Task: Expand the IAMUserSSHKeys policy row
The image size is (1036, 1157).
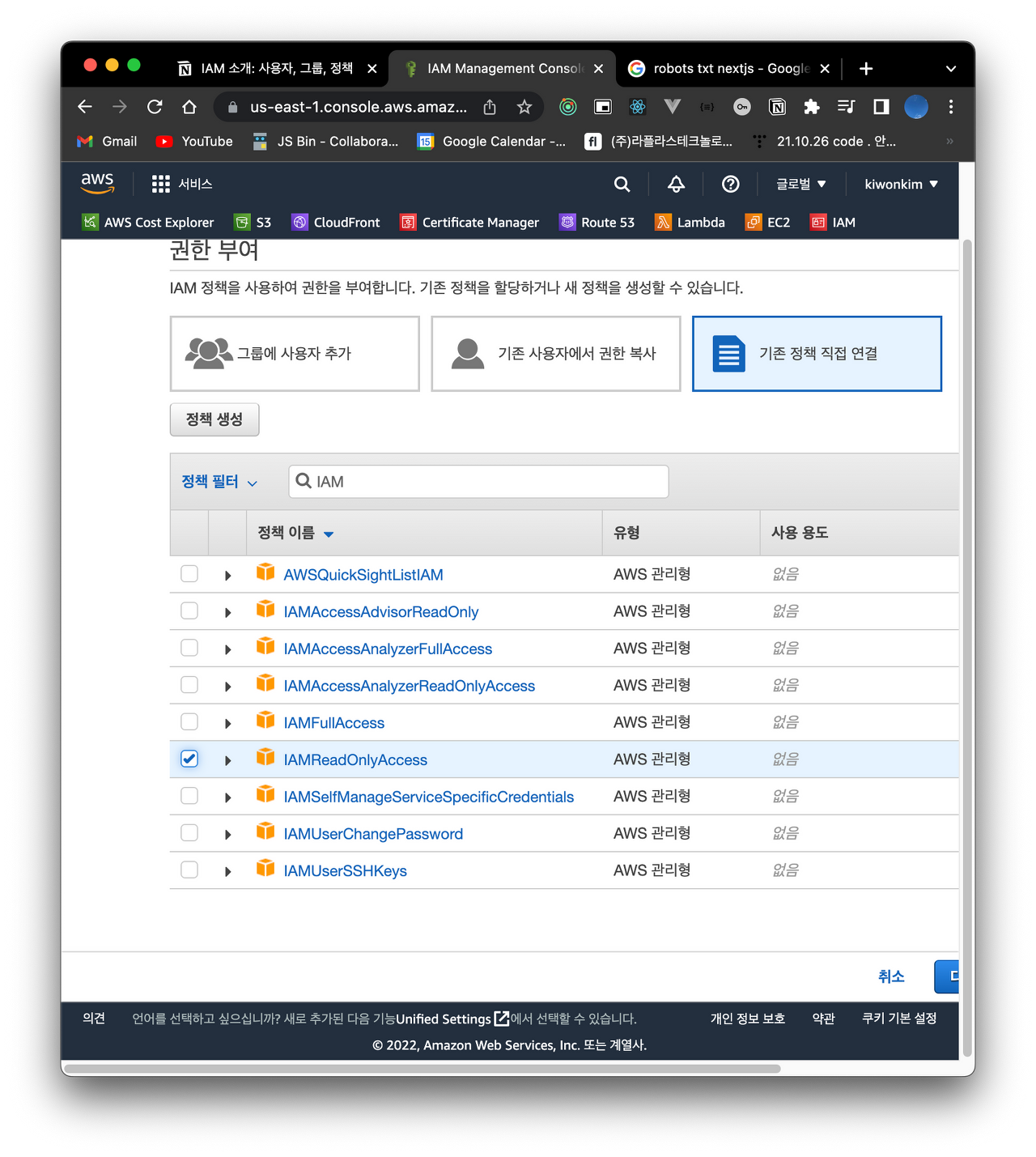Action: tap(228, 872)
